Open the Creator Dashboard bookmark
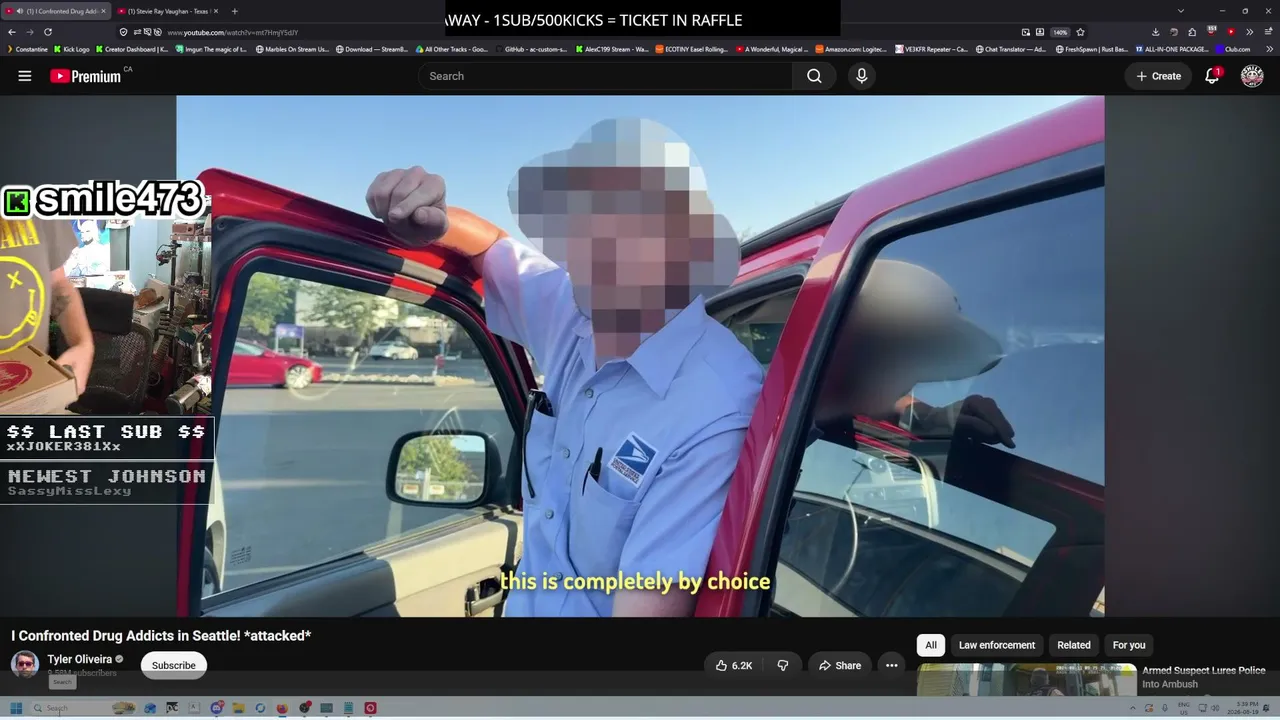 132,49
